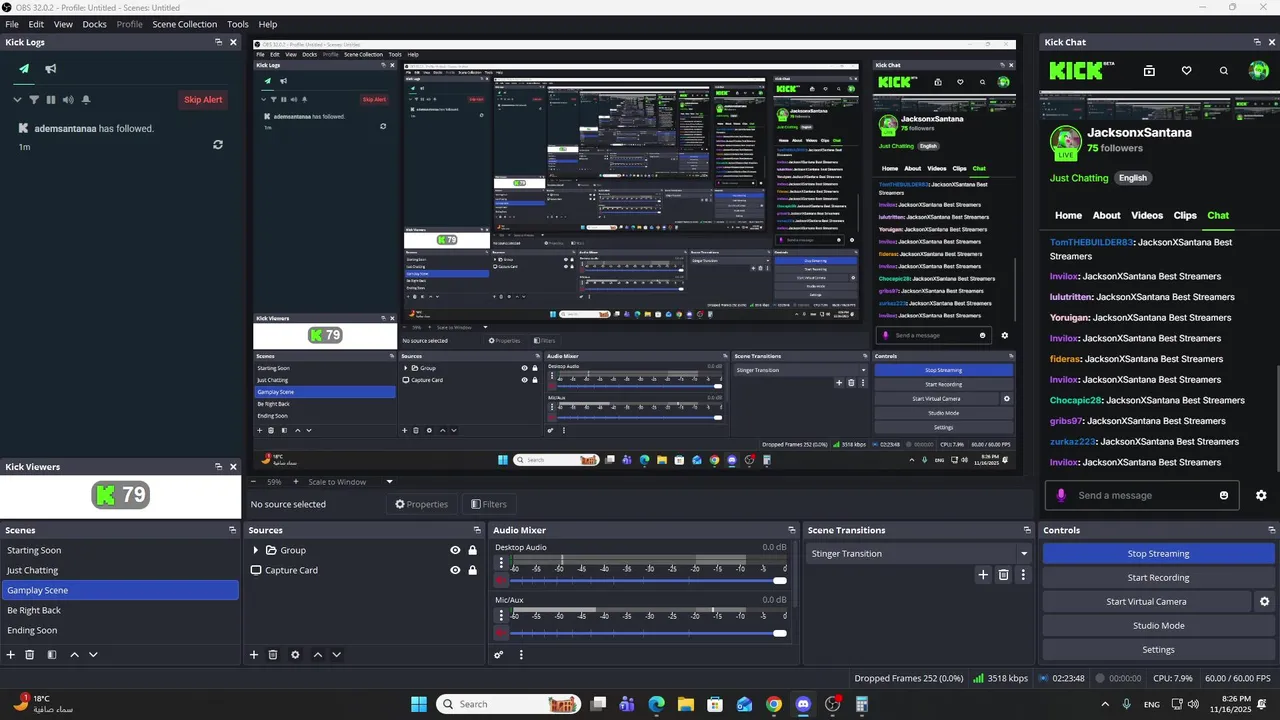Click Start Recording button
Viewport: 1280px width, 720px height.
[x=1158, y=578]
